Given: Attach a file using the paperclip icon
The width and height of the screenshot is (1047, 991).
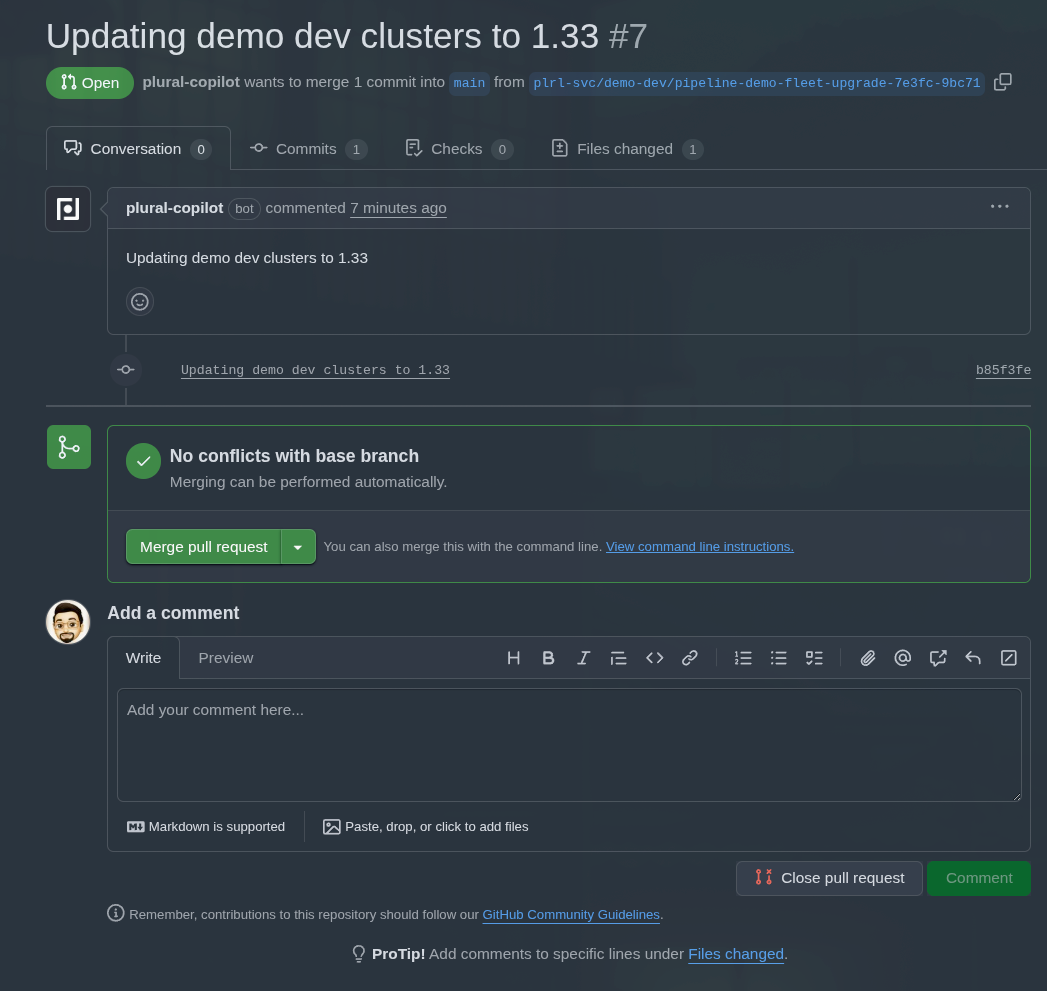Looking at the screenshot, I should coord(868,658).
